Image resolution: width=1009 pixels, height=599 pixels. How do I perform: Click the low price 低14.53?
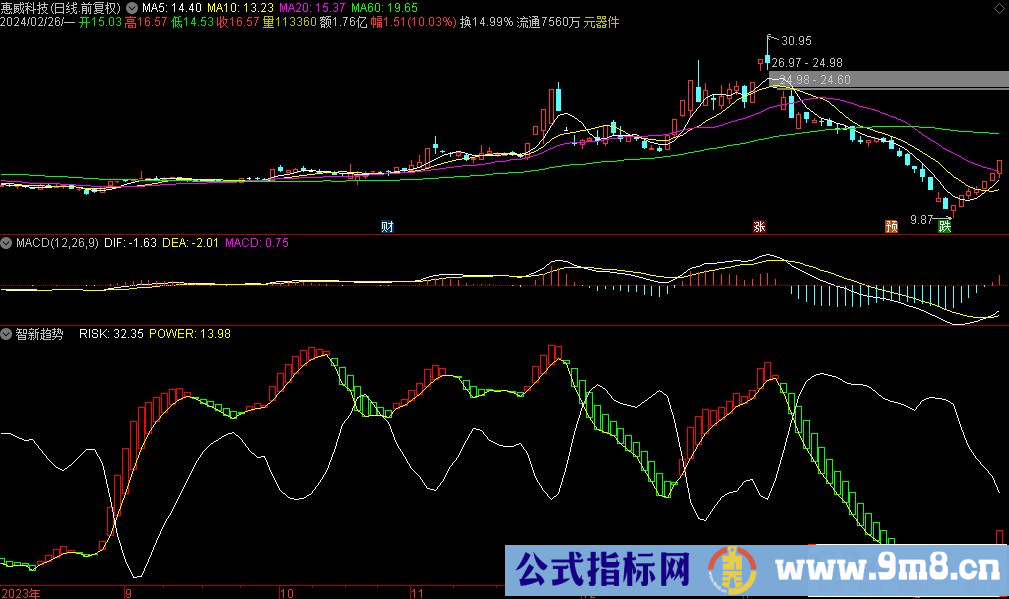[x=192, y=23]
